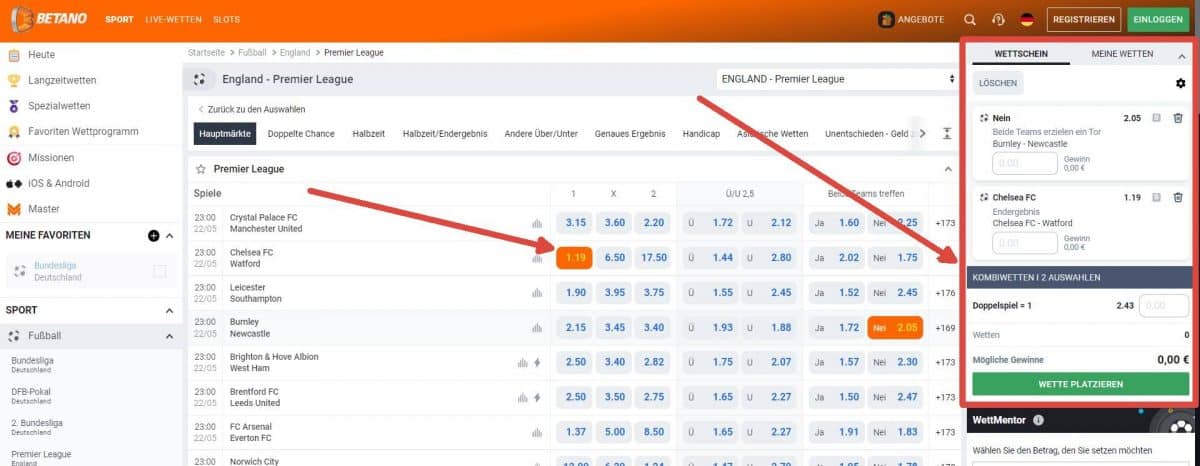Collapse the Fußball sidebar group

pos(169,336)
